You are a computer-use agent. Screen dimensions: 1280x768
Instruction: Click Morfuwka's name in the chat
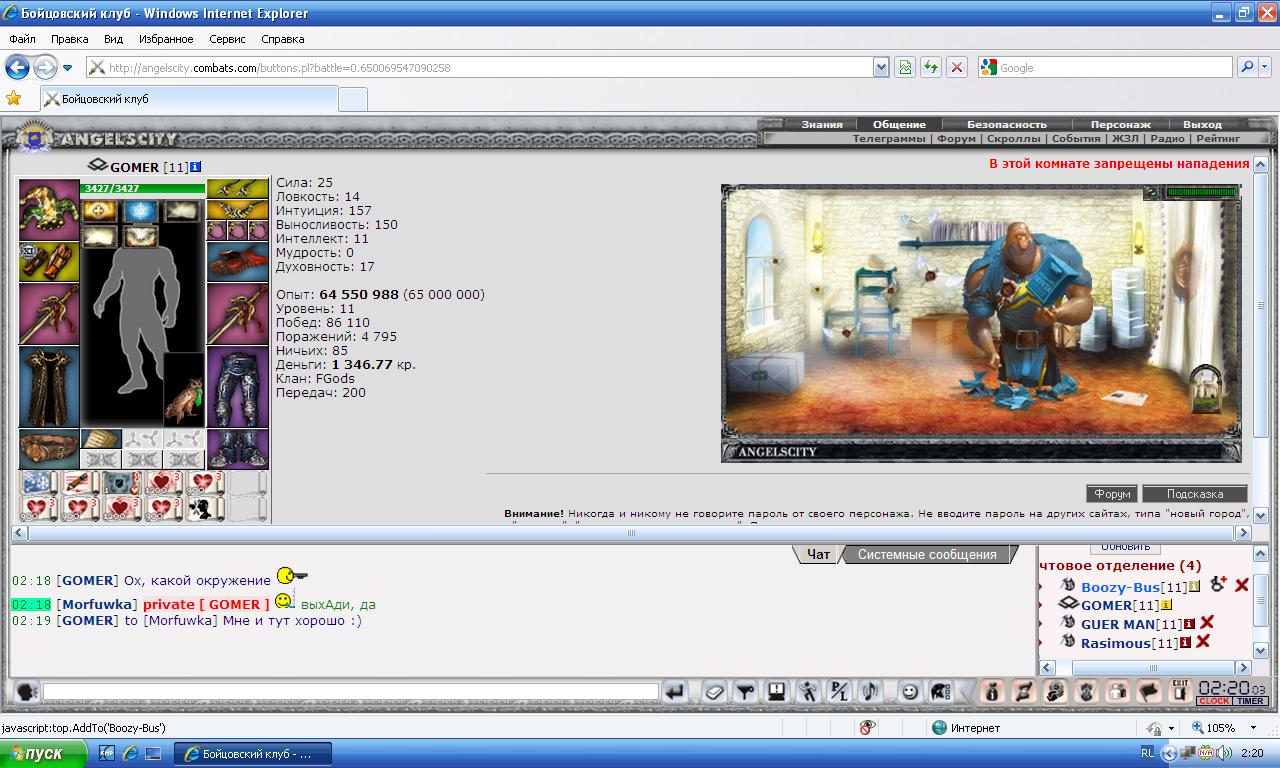click(97, 604)
